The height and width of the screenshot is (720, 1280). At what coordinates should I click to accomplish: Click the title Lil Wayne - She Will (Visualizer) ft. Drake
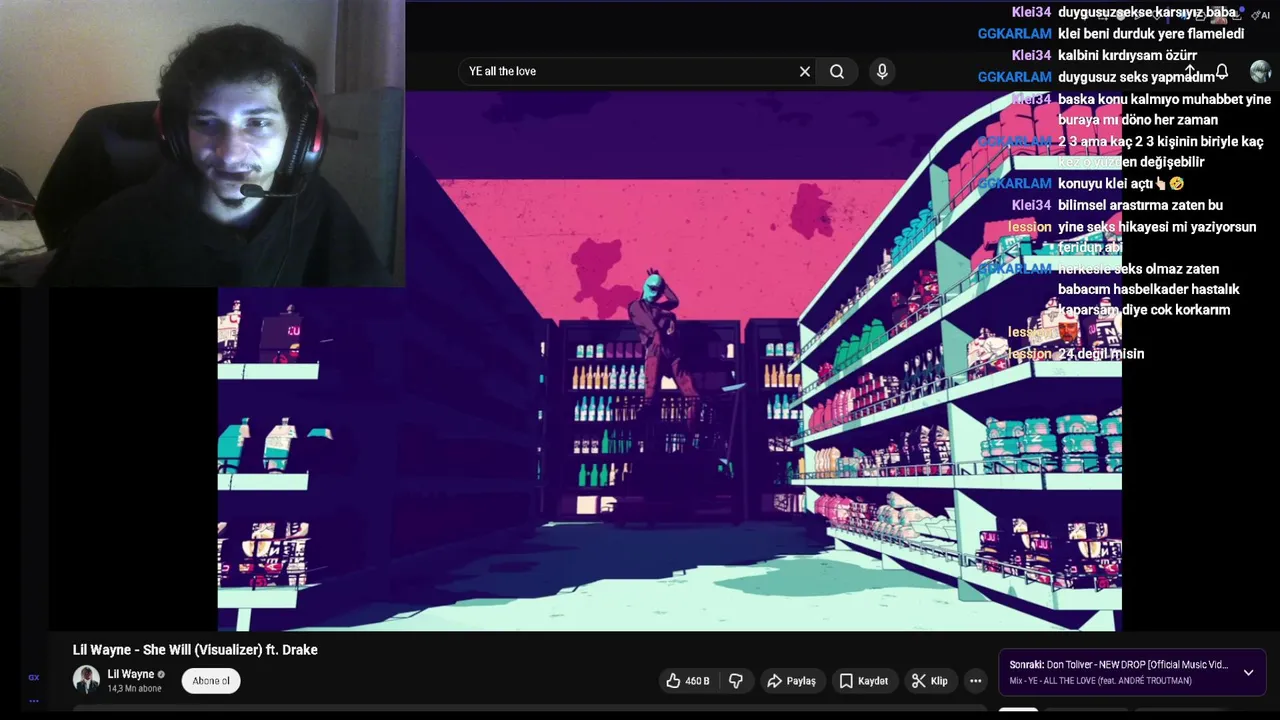pos(195,650)
